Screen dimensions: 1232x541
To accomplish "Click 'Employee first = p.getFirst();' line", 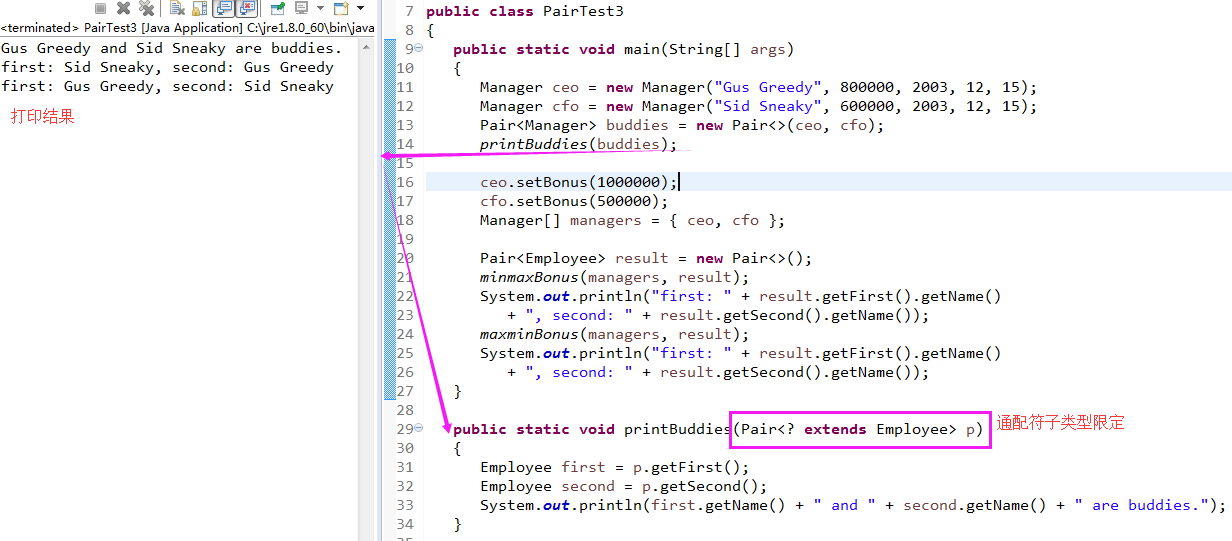I will (614, 467).
